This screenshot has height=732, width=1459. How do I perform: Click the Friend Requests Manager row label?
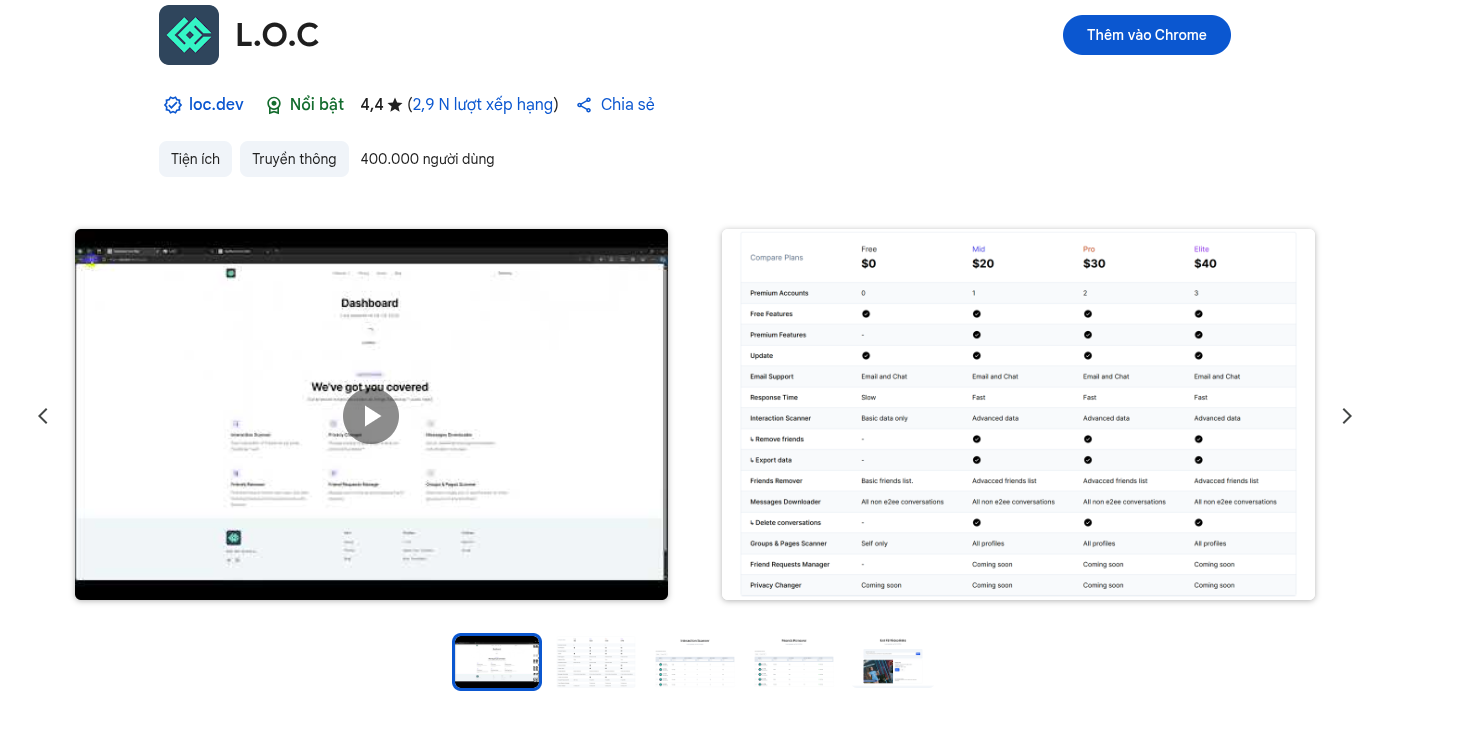pos(790,565)
